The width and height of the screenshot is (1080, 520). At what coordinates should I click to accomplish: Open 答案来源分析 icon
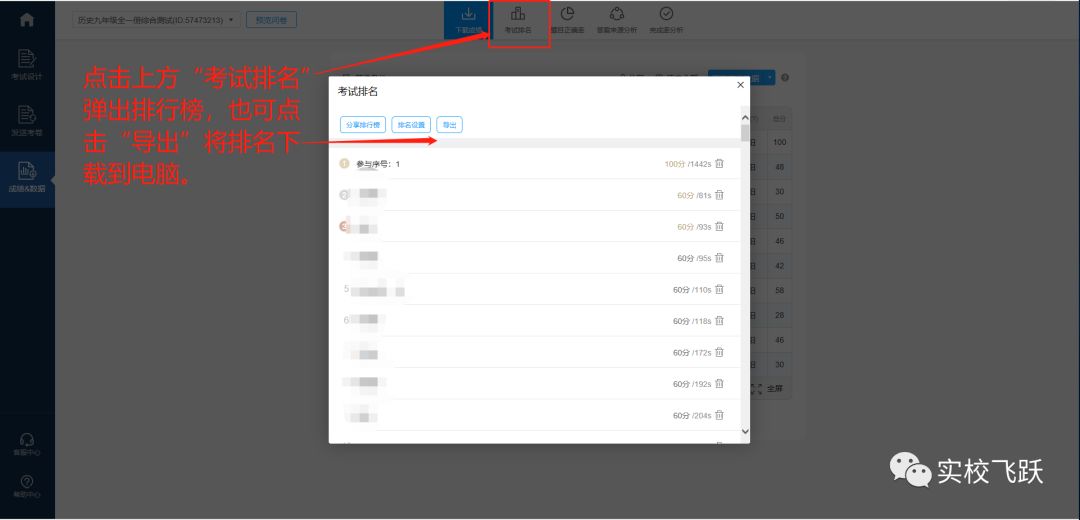[616, 14]
